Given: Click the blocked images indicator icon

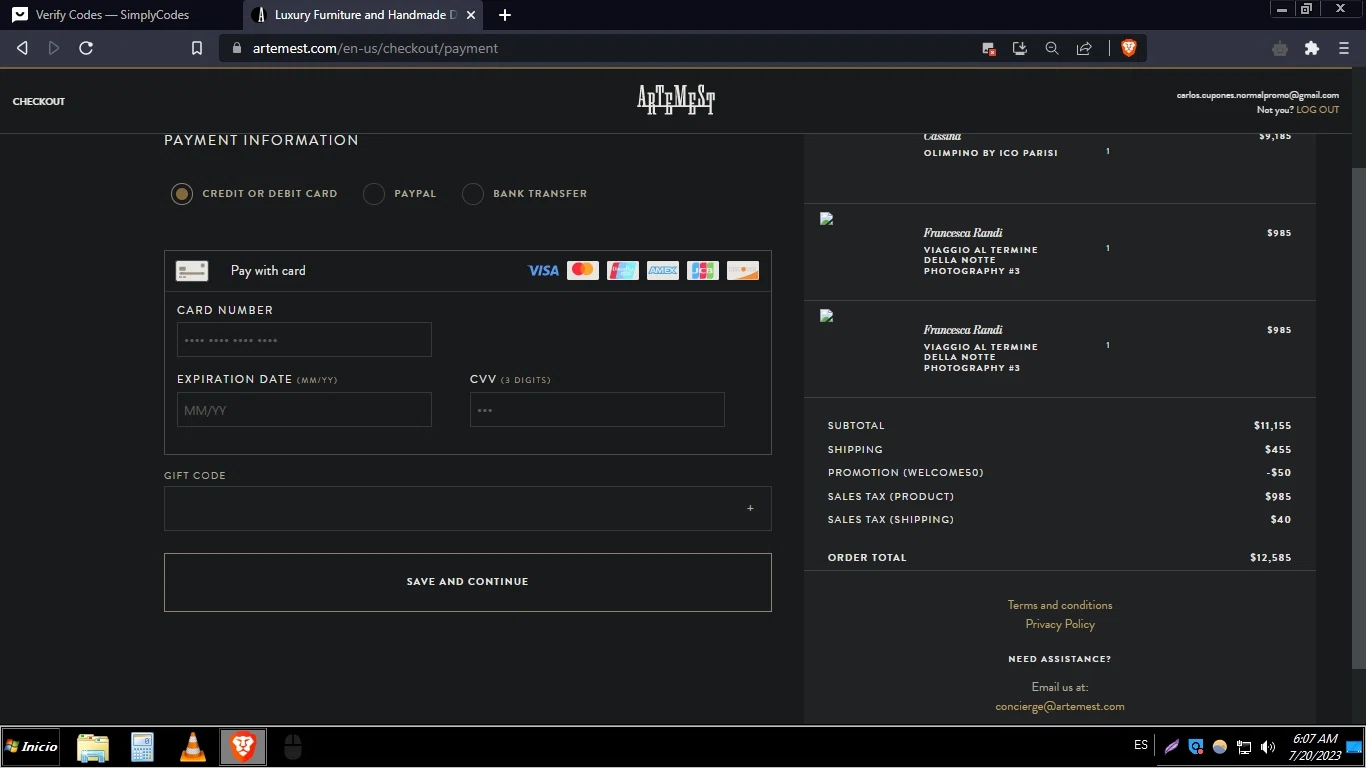Looking at the screenshot, I should [988, 48].
